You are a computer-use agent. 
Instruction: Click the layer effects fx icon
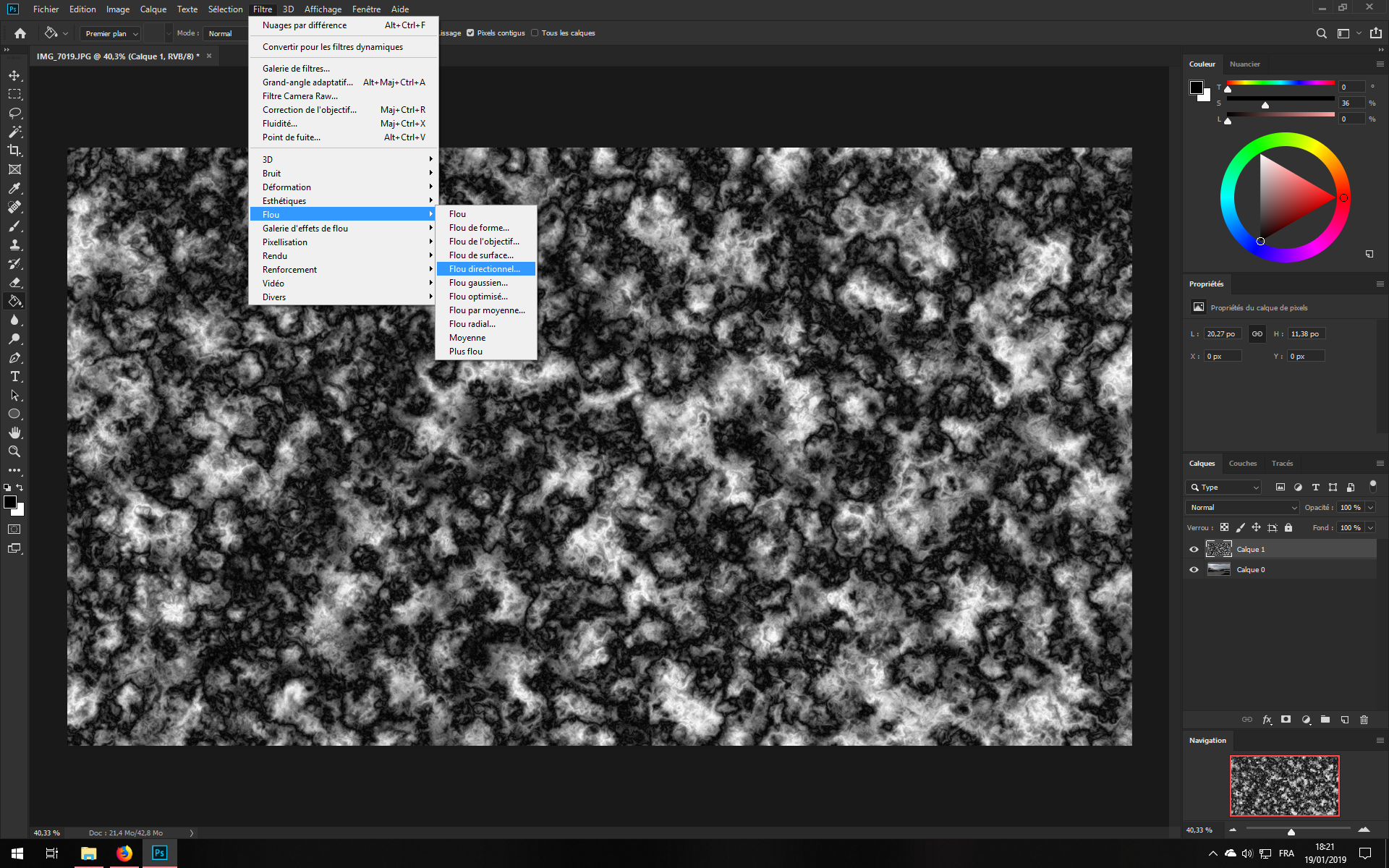[x=1267, y=720]
